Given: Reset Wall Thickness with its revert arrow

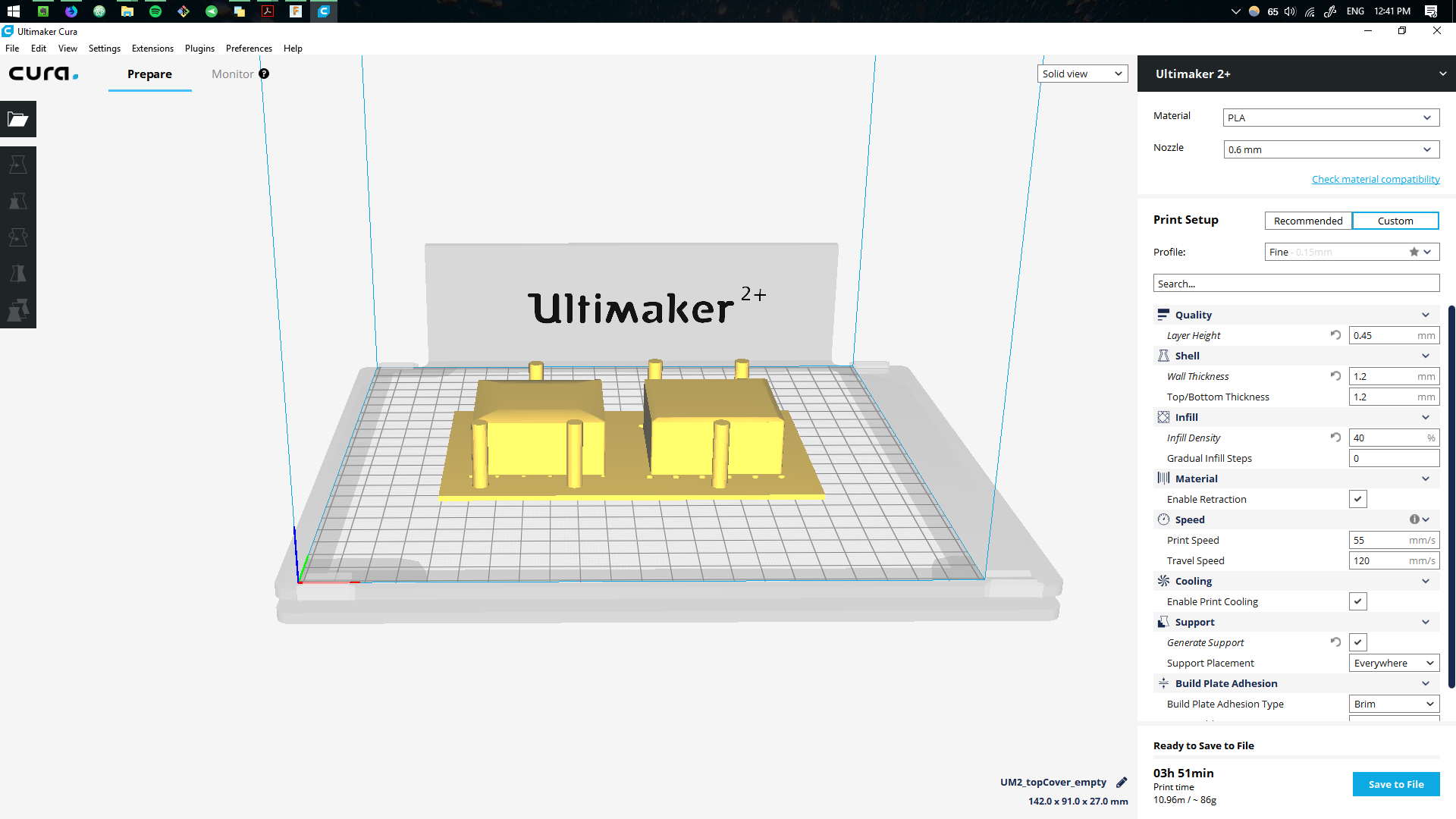Looking at the screenshot, I should pos(1335,376).
